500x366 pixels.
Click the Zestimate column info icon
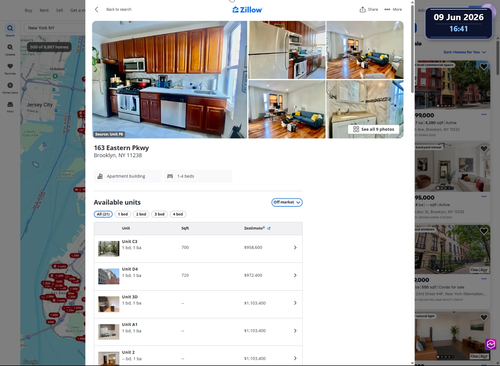269,228
